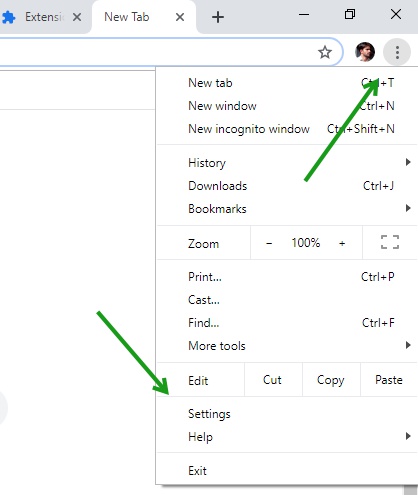The height and width of the screenshot is (495, 418).
Task: Click the Copy button in the Edit row
Action: pos(331,380)
